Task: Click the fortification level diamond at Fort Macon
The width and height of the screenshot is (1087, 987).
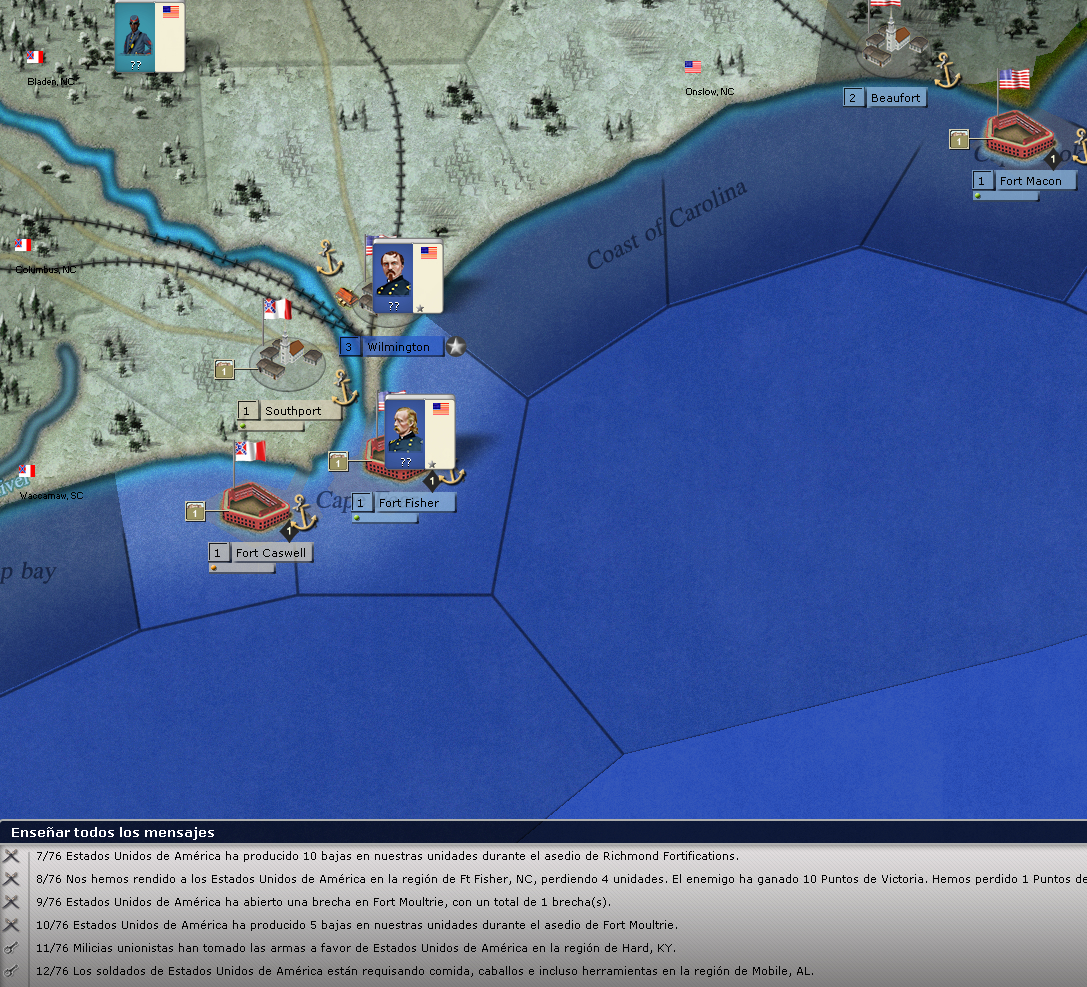Action: [x=1052, y=159]
